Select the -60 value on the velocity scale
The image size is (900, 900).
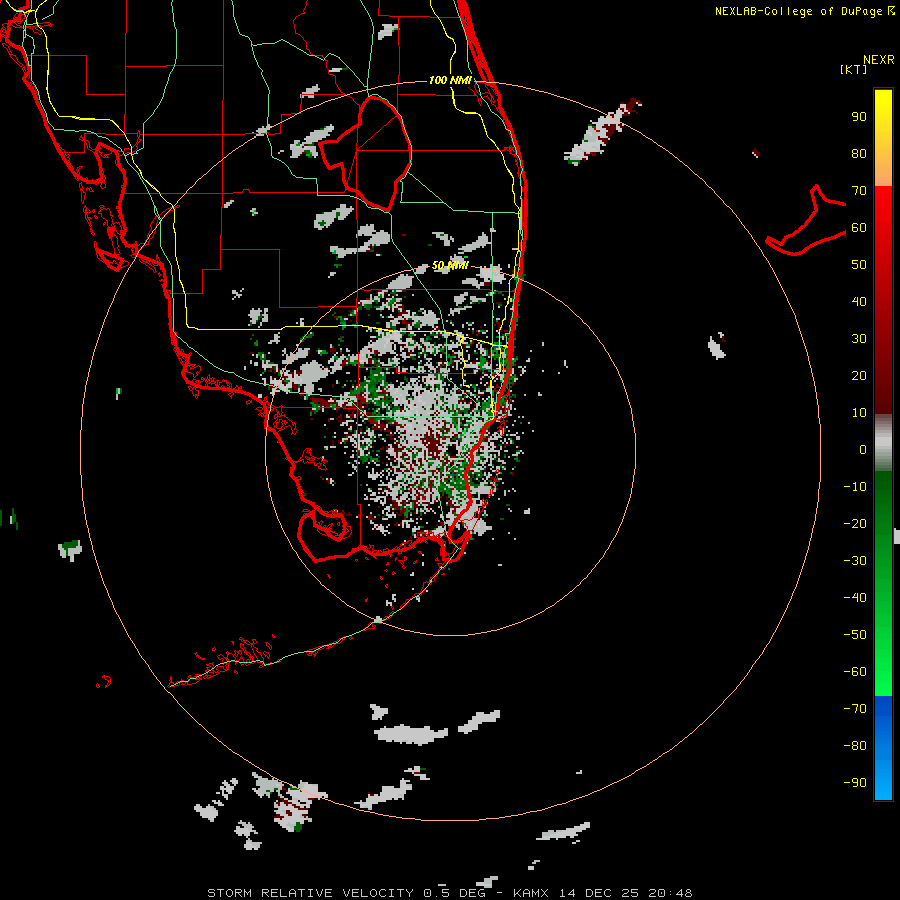click(855, 672)
